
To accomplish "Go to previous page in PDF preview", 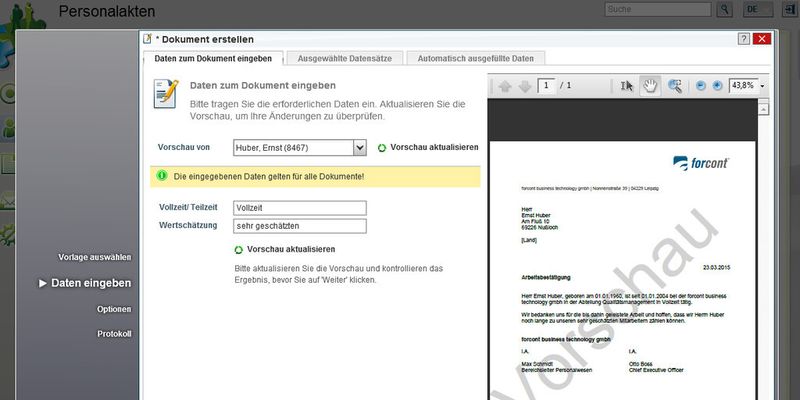I will pos(505,86).
